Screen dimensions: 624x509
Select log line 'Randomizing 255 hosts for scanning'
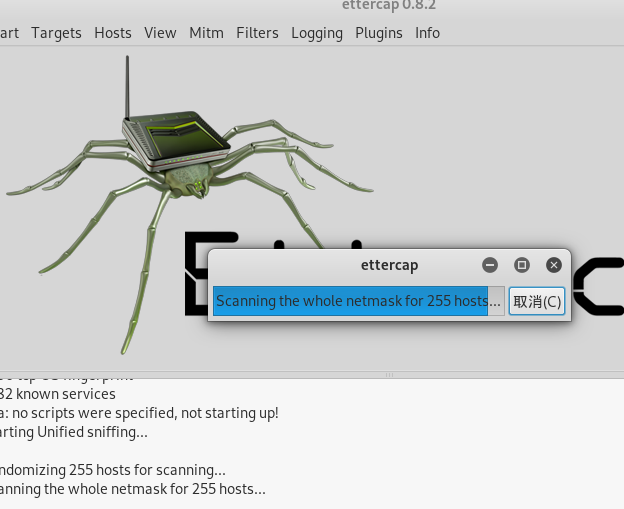click(113, 470)
